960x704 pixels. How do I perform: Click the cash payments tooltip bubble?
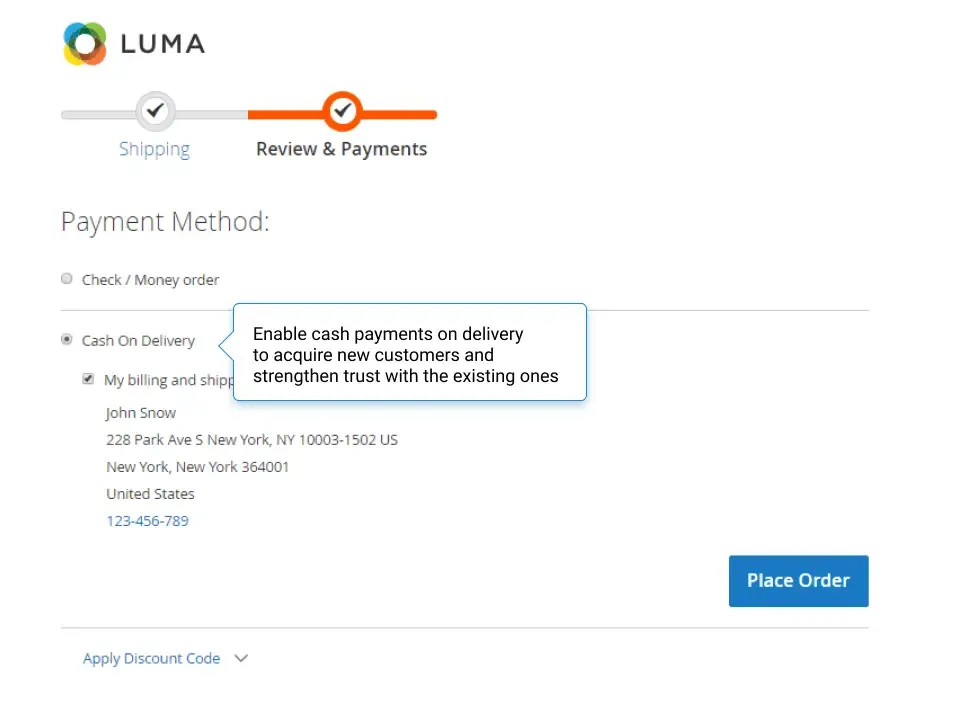[x=409, y=353]
